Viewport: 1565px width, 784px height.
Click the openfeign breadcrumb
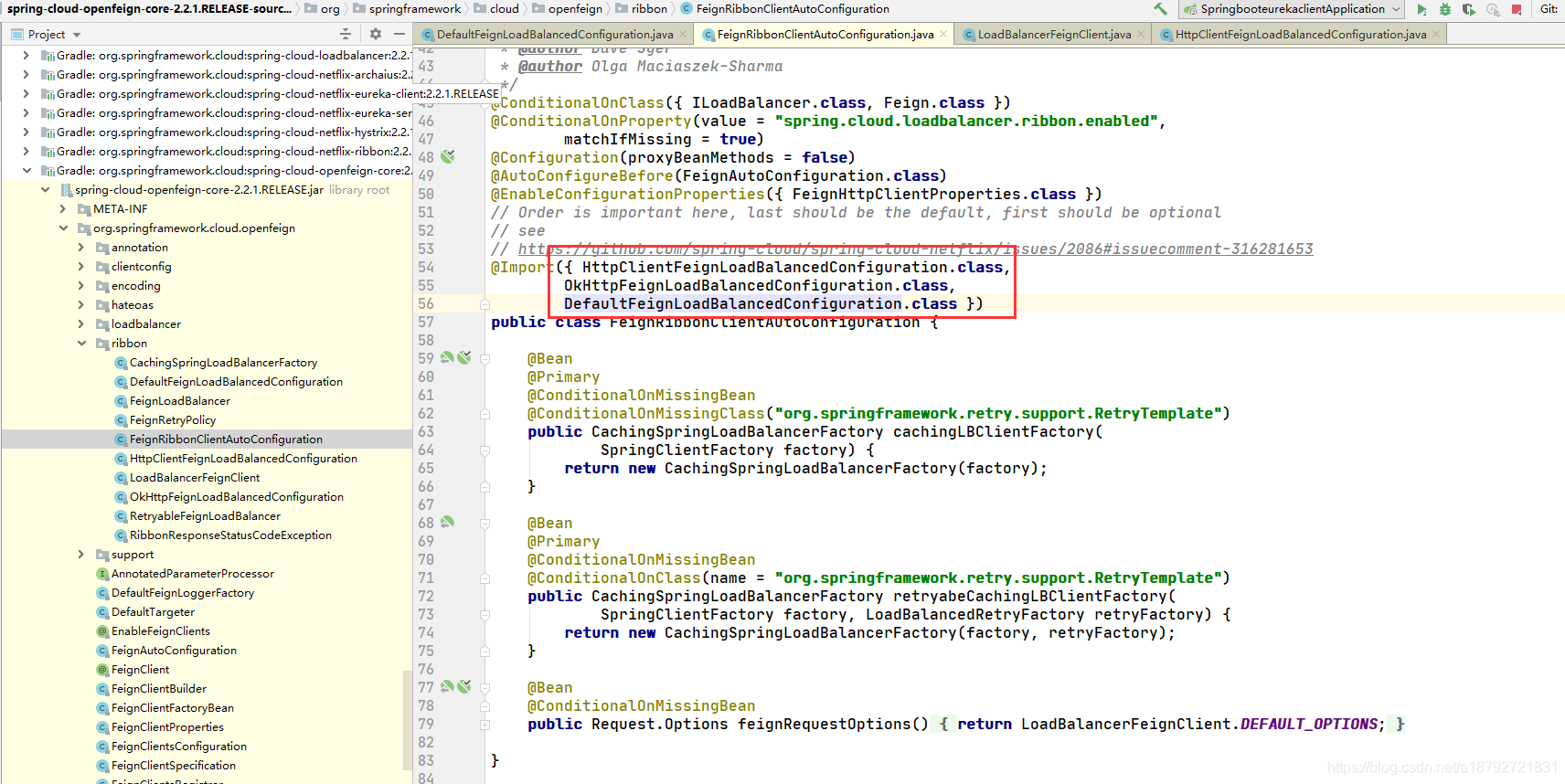575,9
